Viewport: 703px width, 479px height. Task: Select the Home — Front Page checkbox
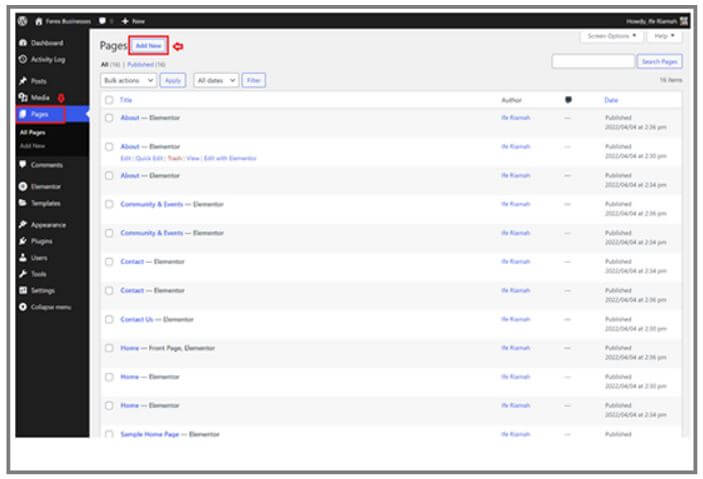(x=109, y=348)
